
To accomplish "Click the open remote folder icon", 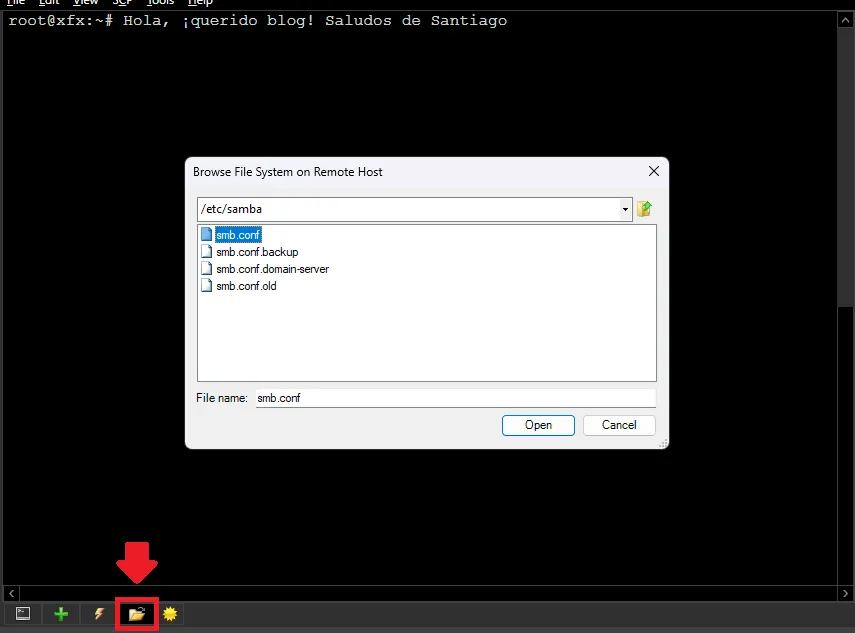I will coord(137,614).
